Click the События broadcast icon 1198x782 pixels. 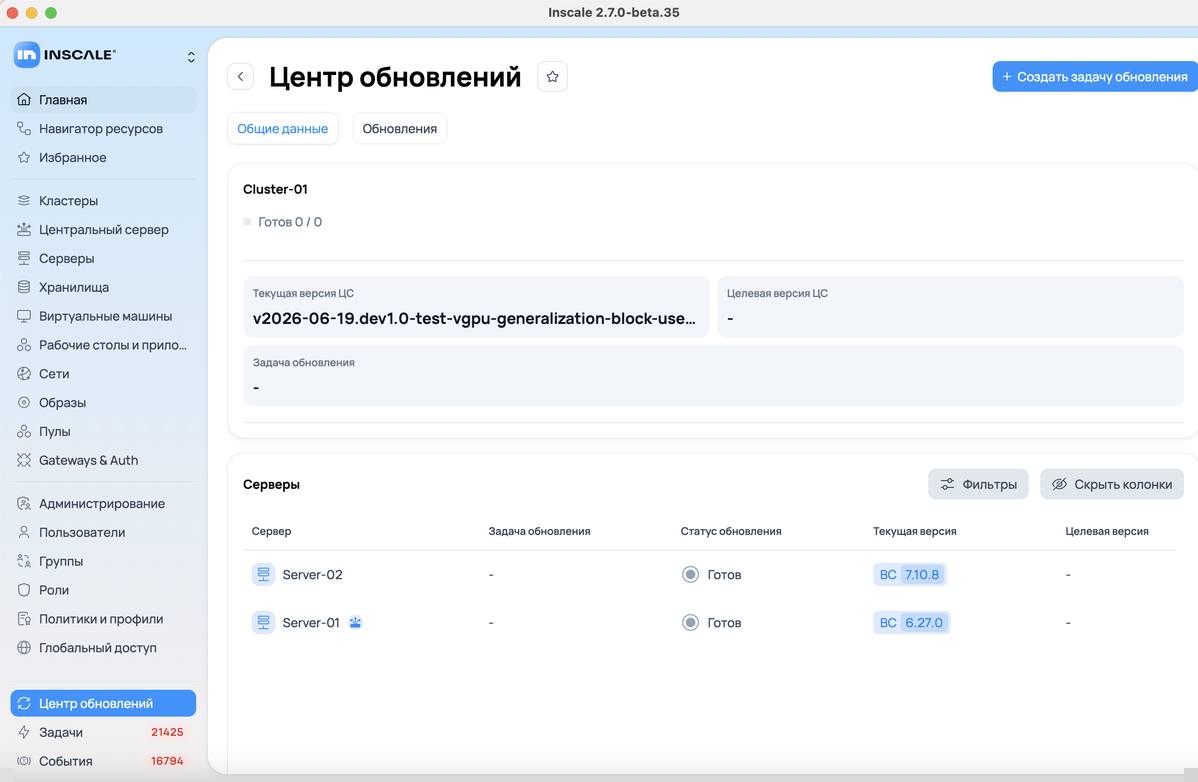click(x=24, y=761)
